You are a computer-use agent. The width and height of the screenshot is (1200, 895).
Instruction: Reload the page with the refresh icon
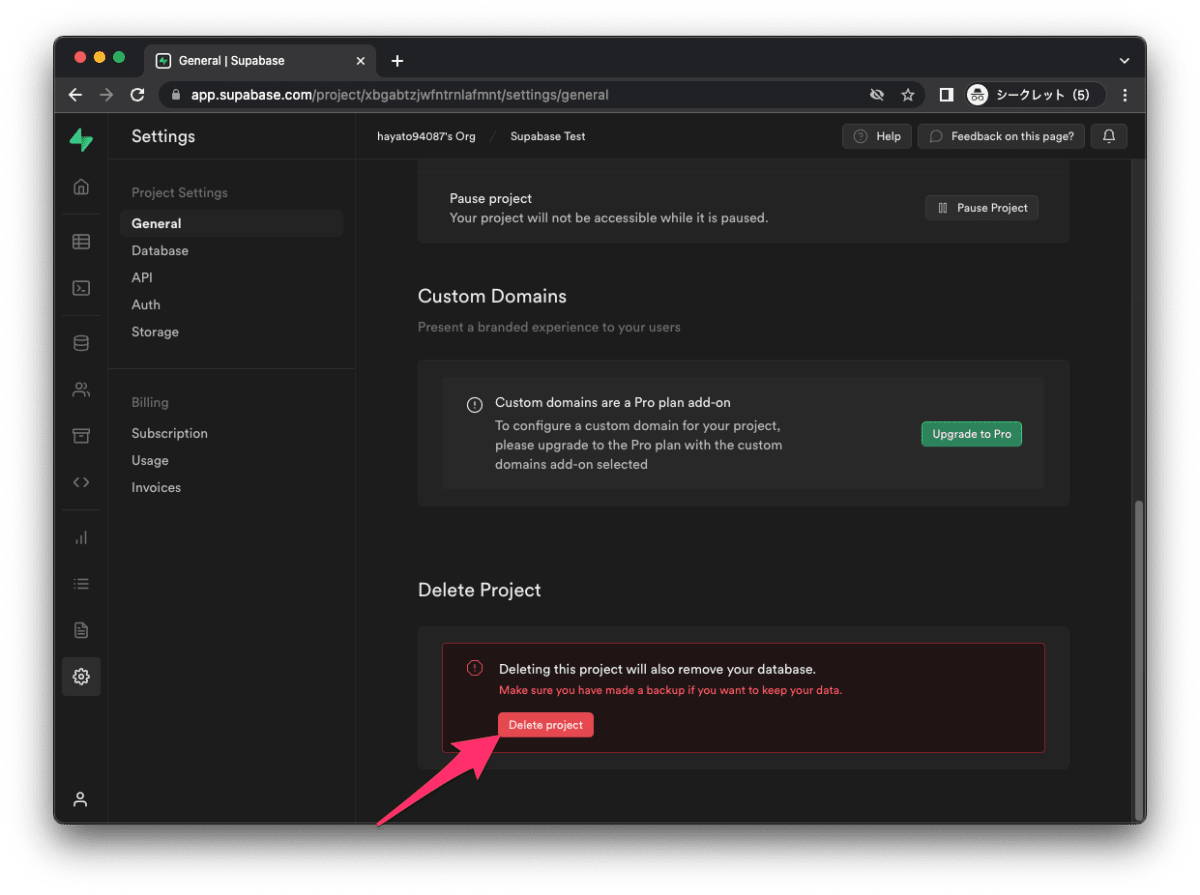tap(137, 95)
